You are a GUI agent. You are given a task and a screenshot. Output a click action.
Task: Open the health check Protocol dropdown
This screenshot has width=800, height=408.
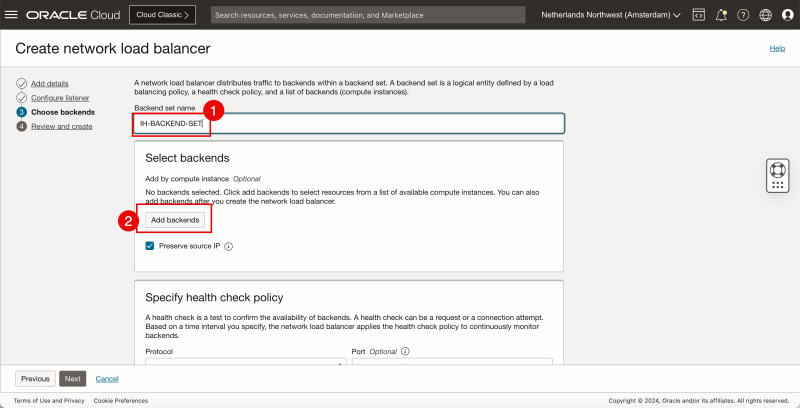pyautogui.click(x=245, y=364)
